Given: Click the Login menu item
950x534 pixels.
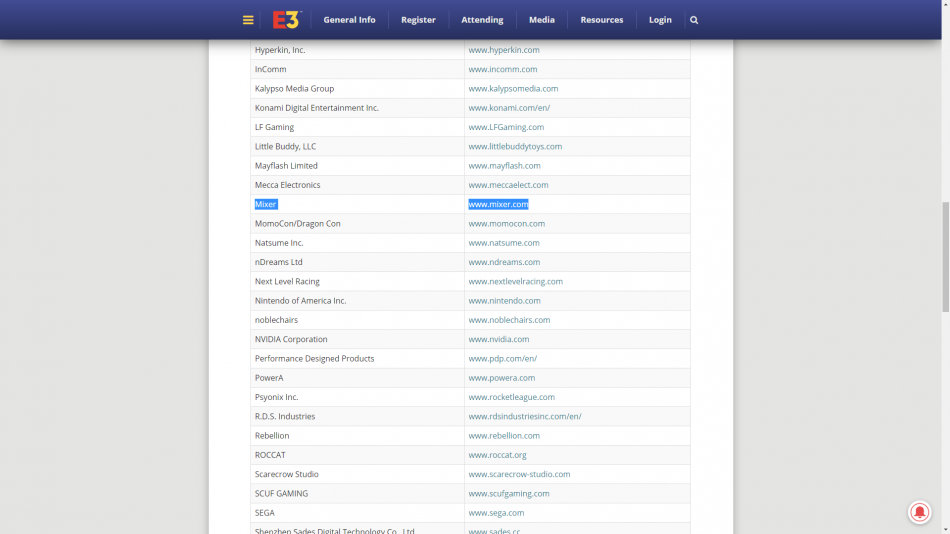Looking at the screenshot, I should click(660, 20).
